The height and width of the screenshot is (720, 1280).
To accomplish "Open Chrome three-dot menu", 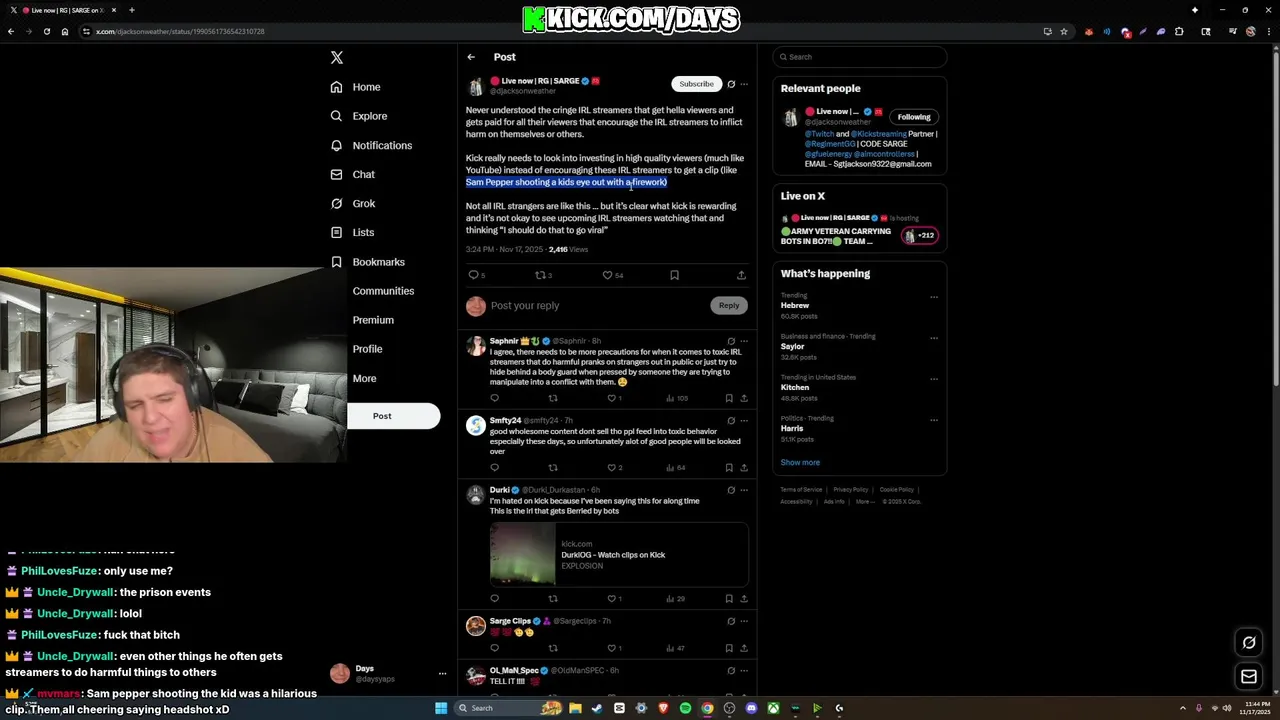I will point(1268,31).
